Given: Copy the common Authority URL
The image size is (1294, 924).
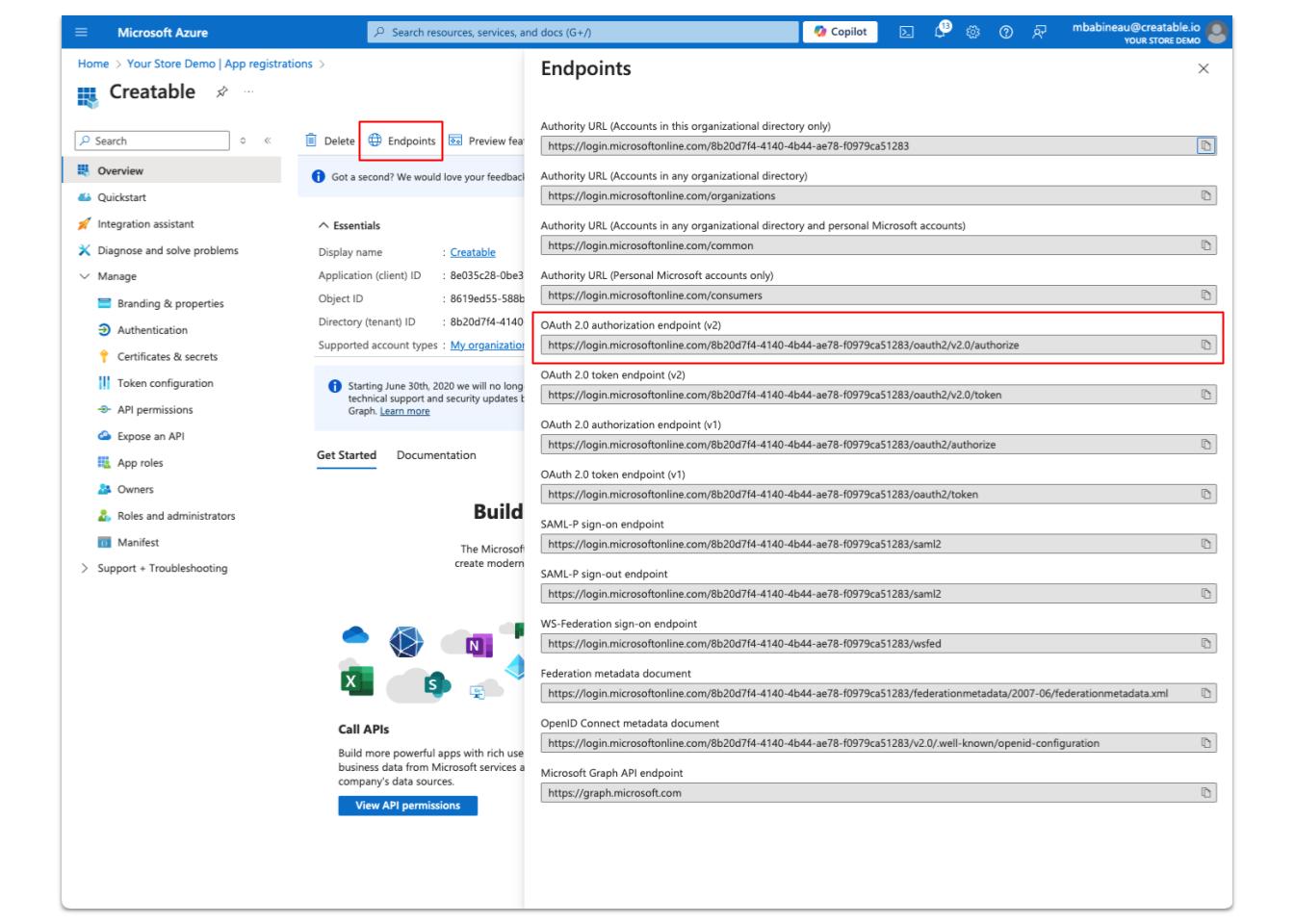Looking at the screenshot, I should tap(1205, 245).
